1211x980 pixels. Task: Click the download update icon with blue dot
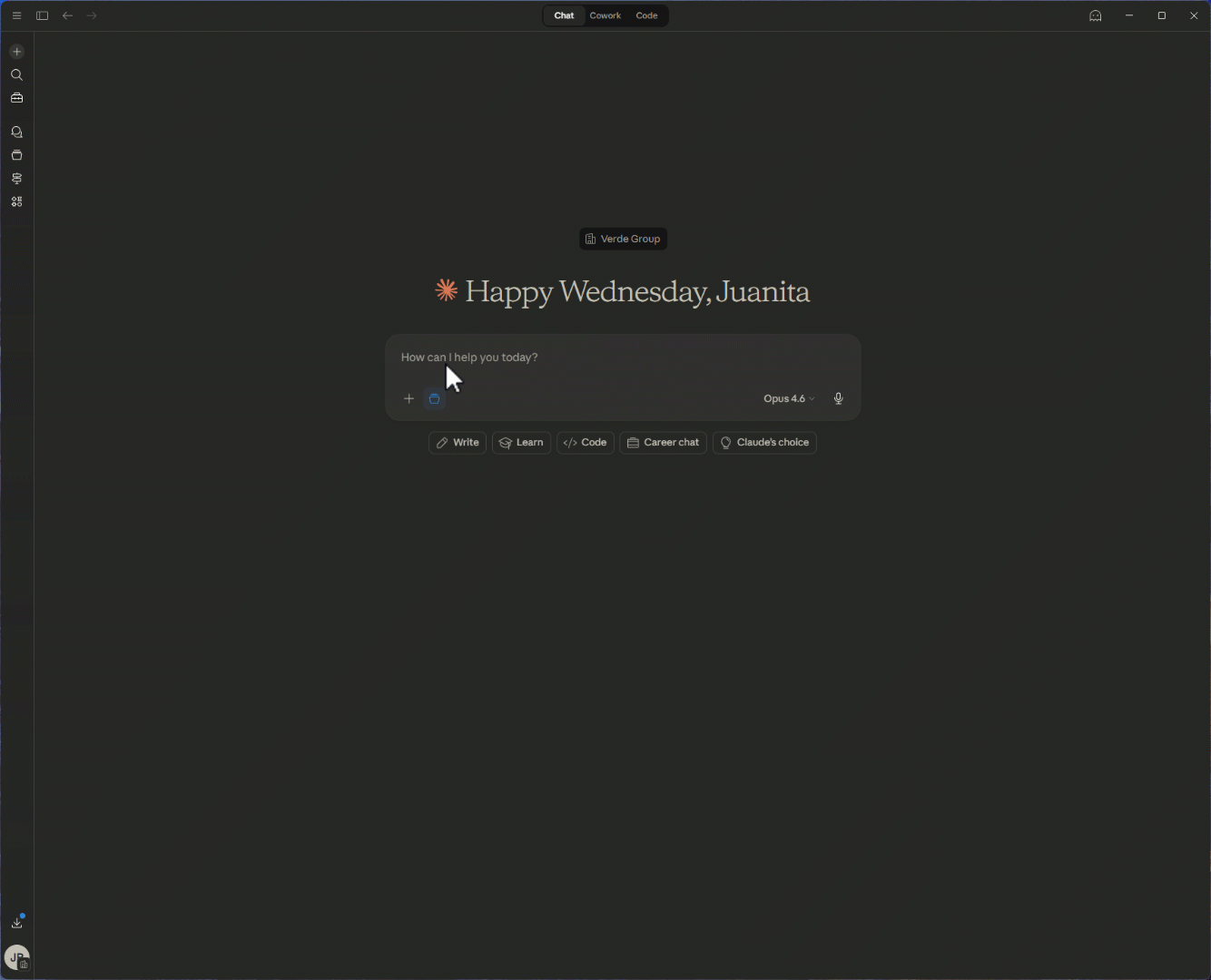(16, 922)
